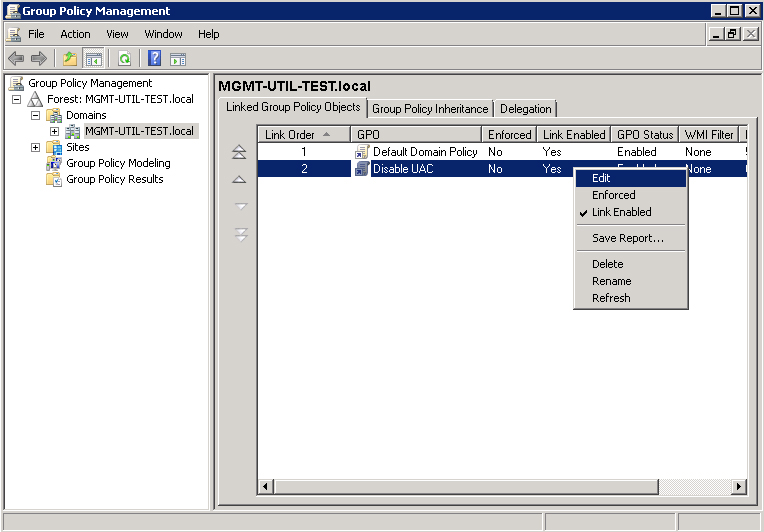Choose Edit from the context menu
This screenshot has width=764, height=532.
coord(601,178)
